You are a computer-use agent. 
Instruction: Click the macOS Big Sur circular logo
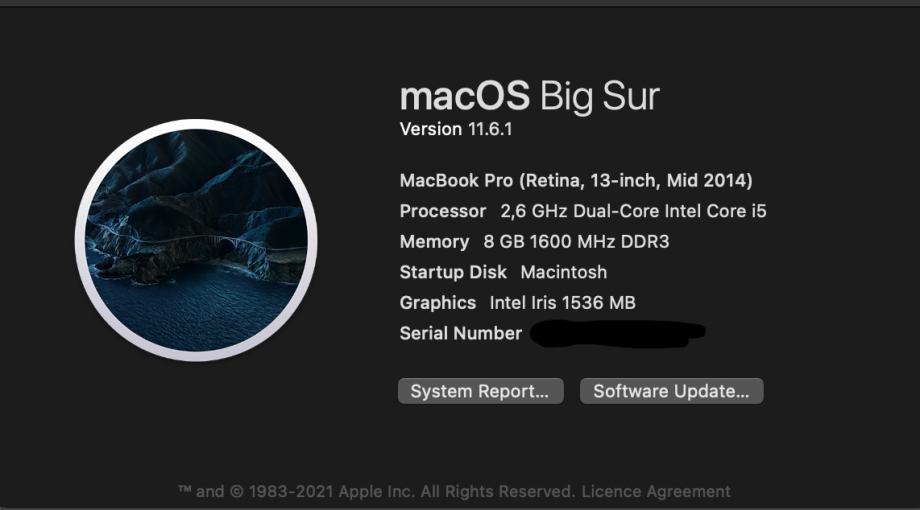click(x=196, y=240)
